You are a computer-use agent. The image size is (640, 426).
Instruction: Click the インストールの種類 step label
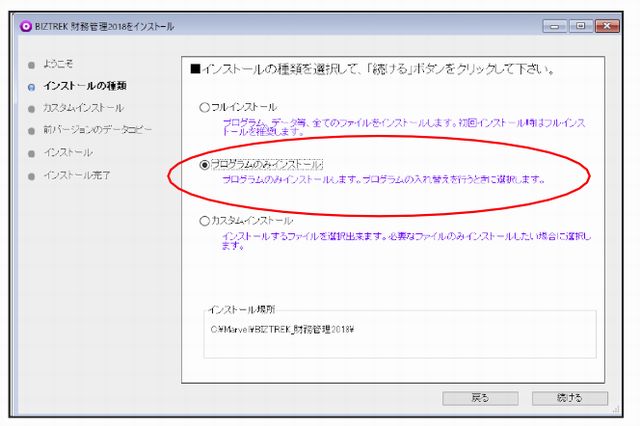point(85,86)
